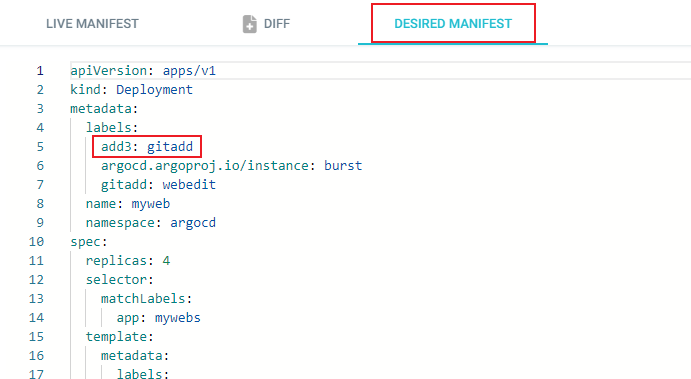This screenshot has width=691, height=379.
Task: Click line number 1 in the gutter
Action: (40, 71)
